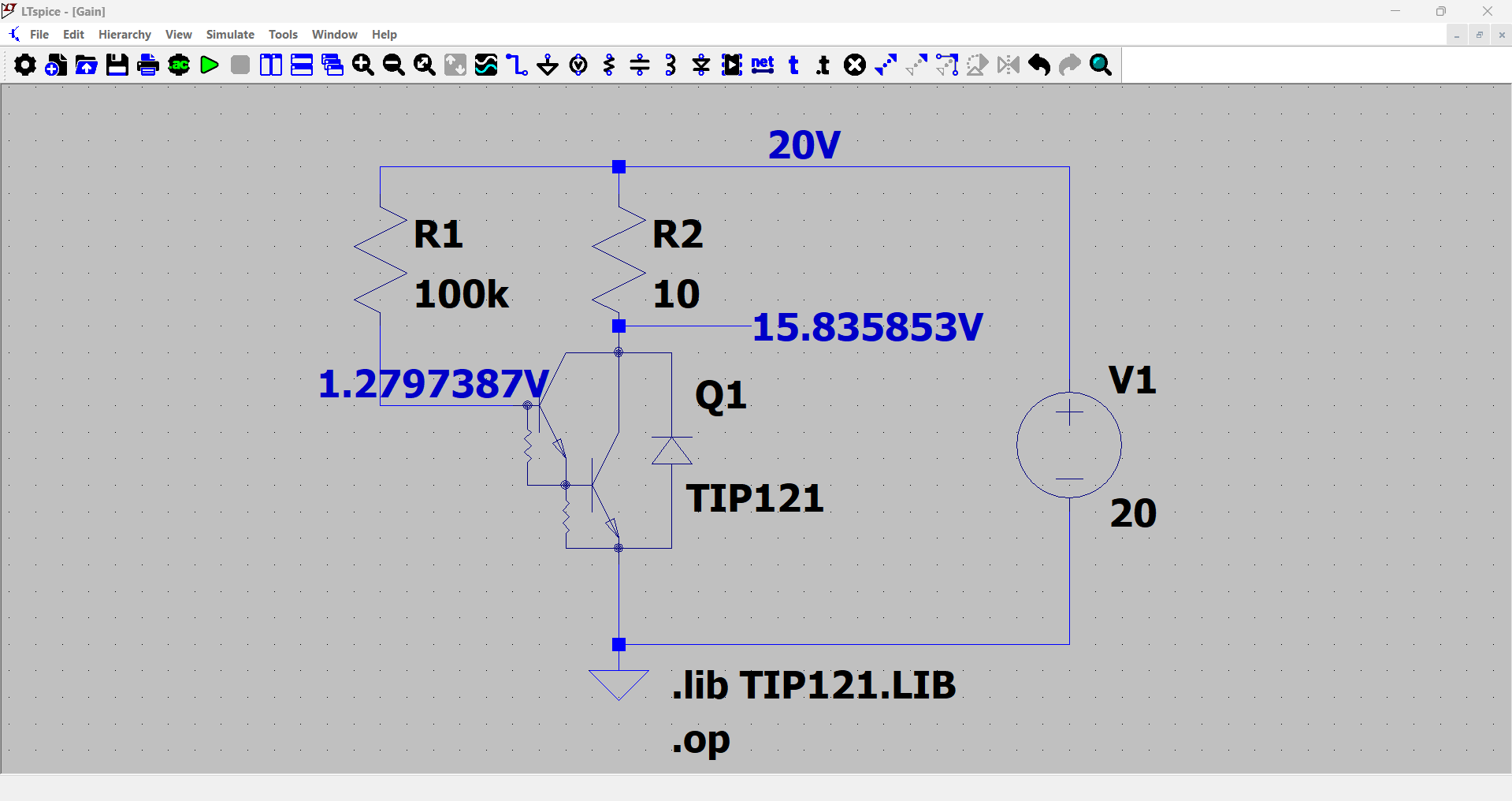Click the 100k resistor value
The height and width of the screenshot is (801, 1512).
pyautogui.click(x=462, y=294)
